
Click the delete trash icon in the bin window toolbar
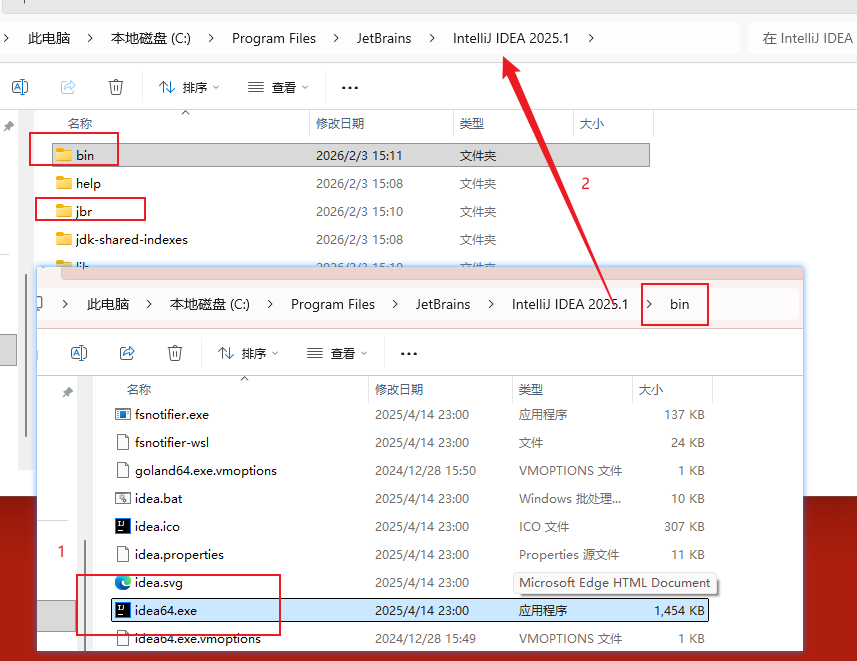(175, 353)
